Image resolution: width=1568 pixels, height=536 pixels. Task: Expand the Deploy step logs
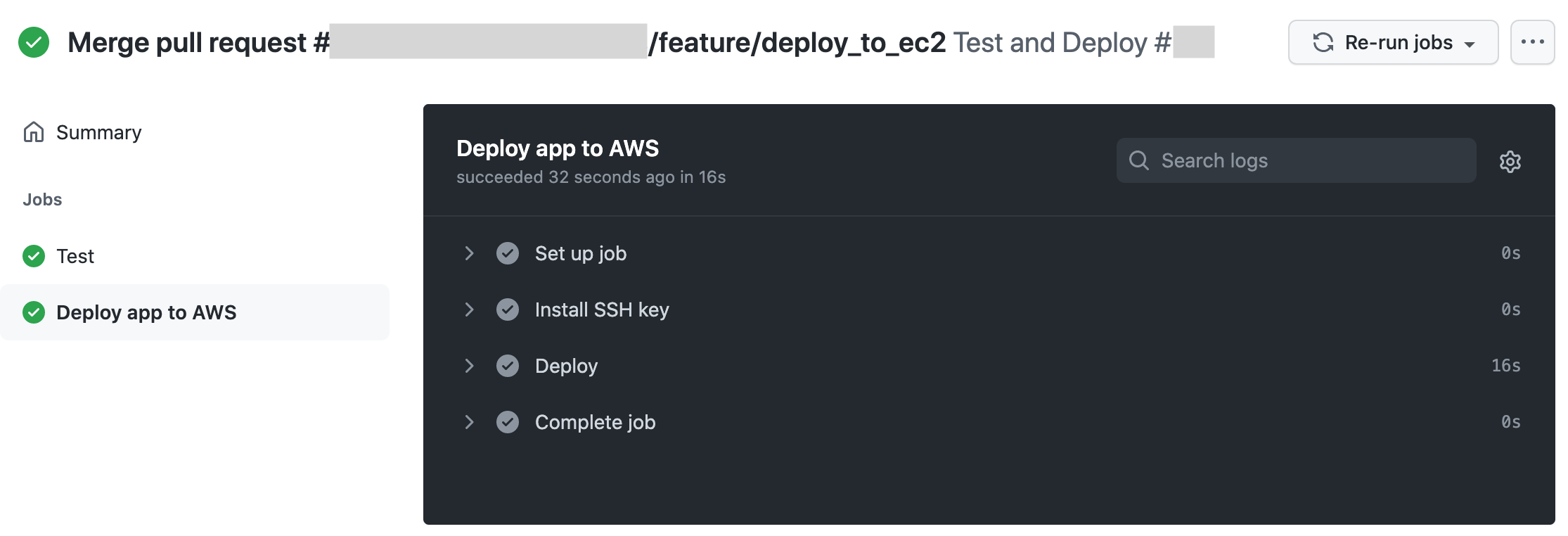[x=469, y=366]
